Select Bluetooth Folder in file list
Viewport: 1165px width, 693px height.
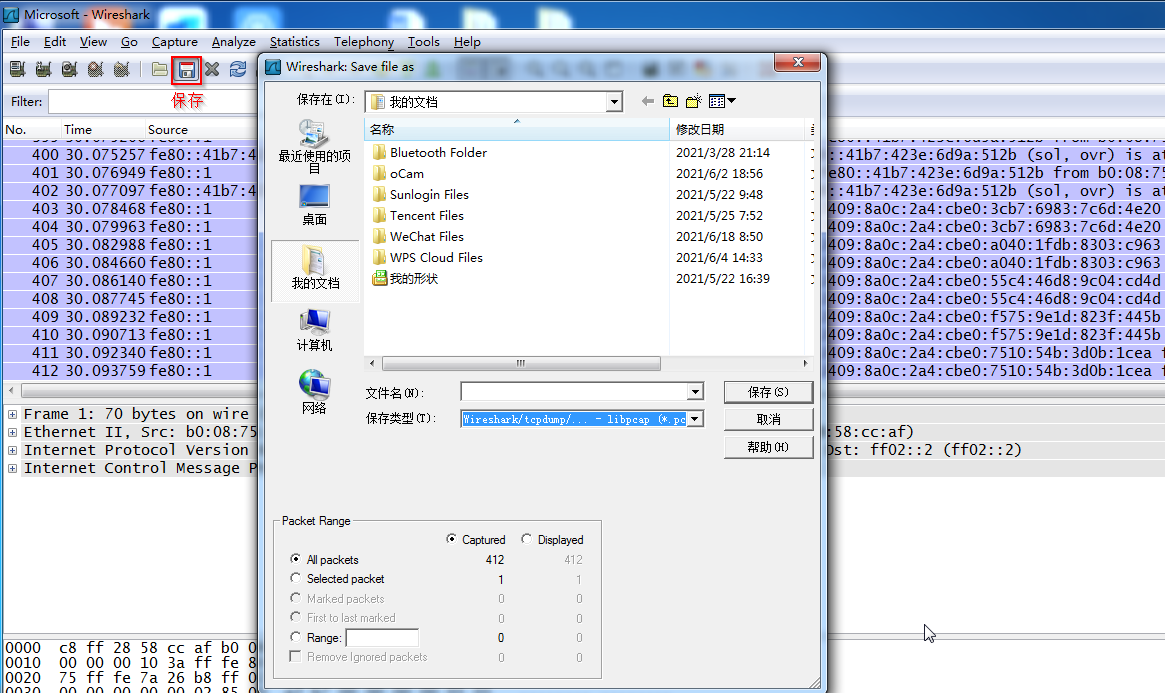pyautogui.click(x=430, y=152)
